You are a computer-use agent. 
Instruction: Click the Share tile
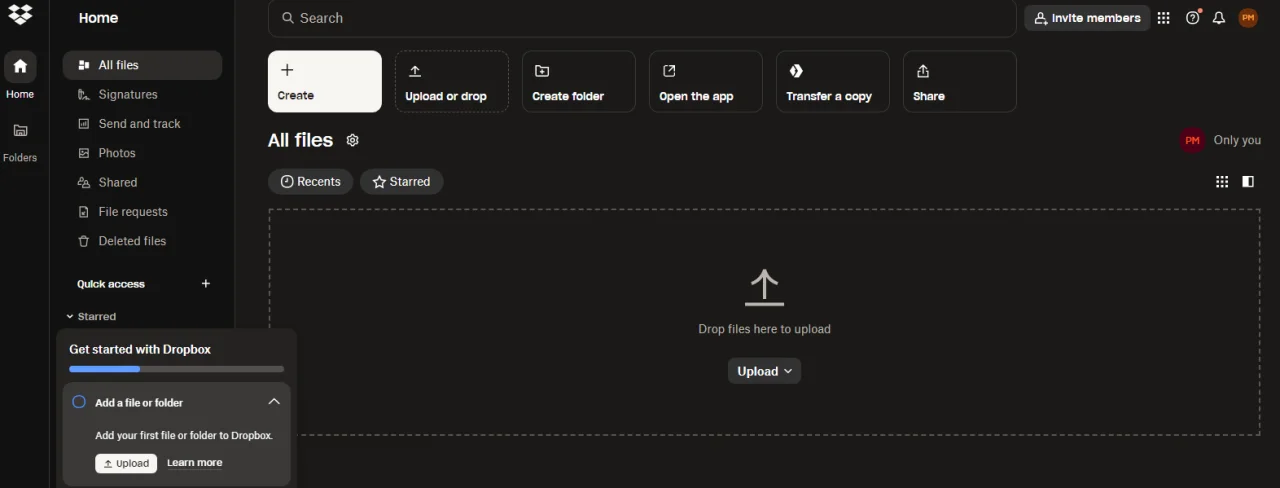(960, 82)
